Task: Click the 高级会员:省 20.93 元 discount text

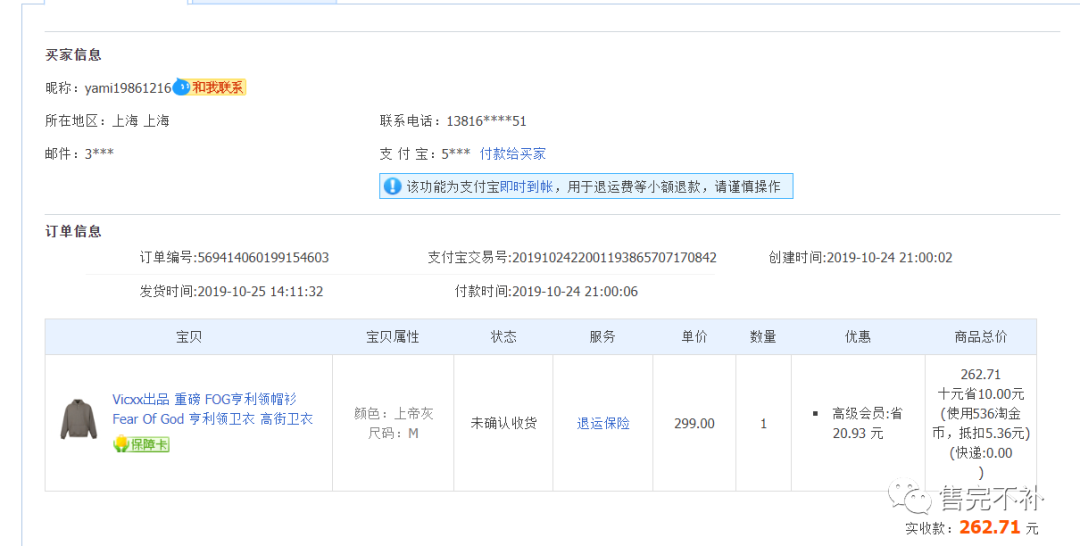Action: pyautogui.click(x=866, y=423)
